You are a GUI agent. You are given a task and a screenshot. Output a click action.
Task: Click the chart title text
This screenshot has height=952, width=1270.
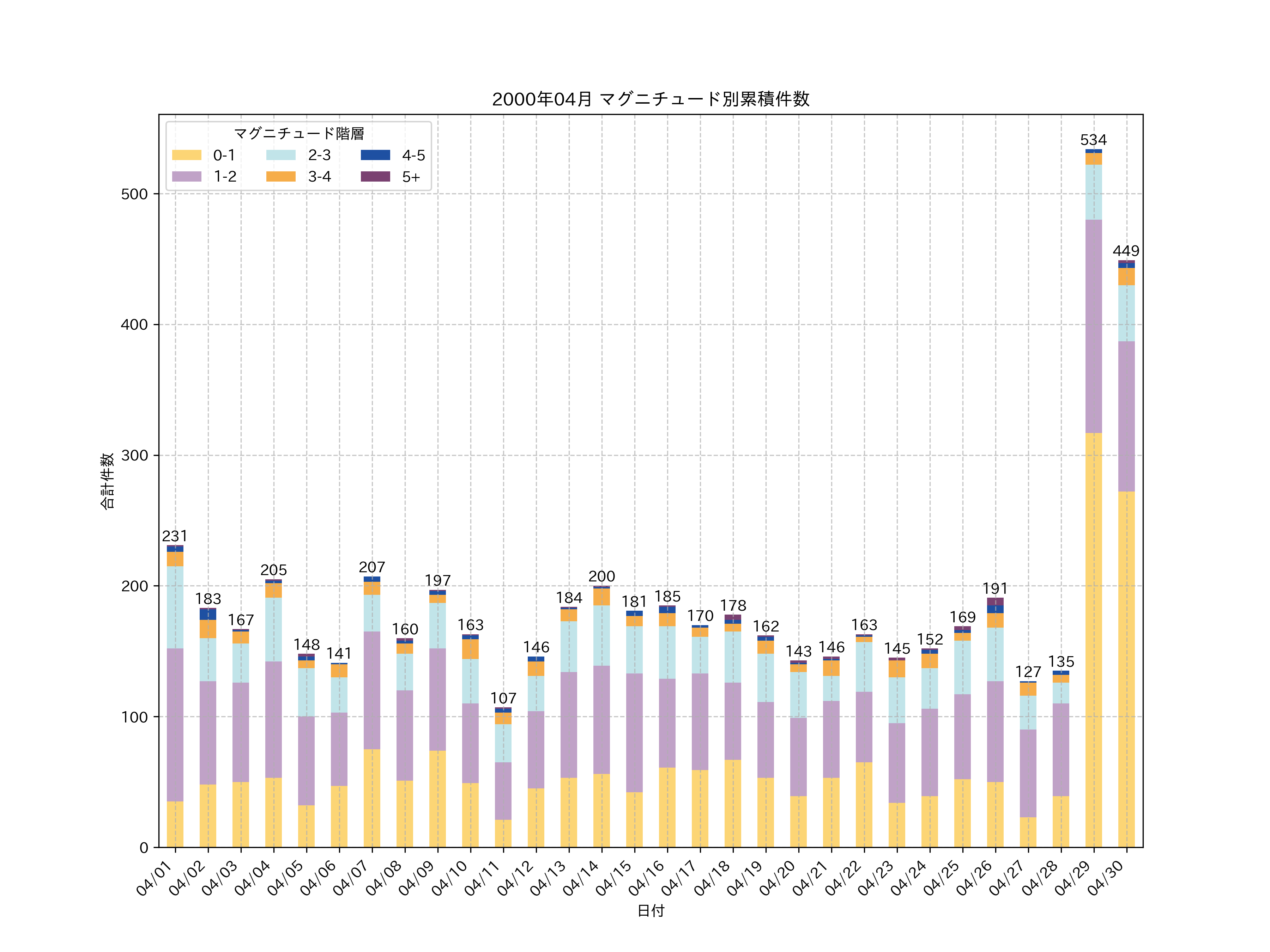click(x=651, y=99)
